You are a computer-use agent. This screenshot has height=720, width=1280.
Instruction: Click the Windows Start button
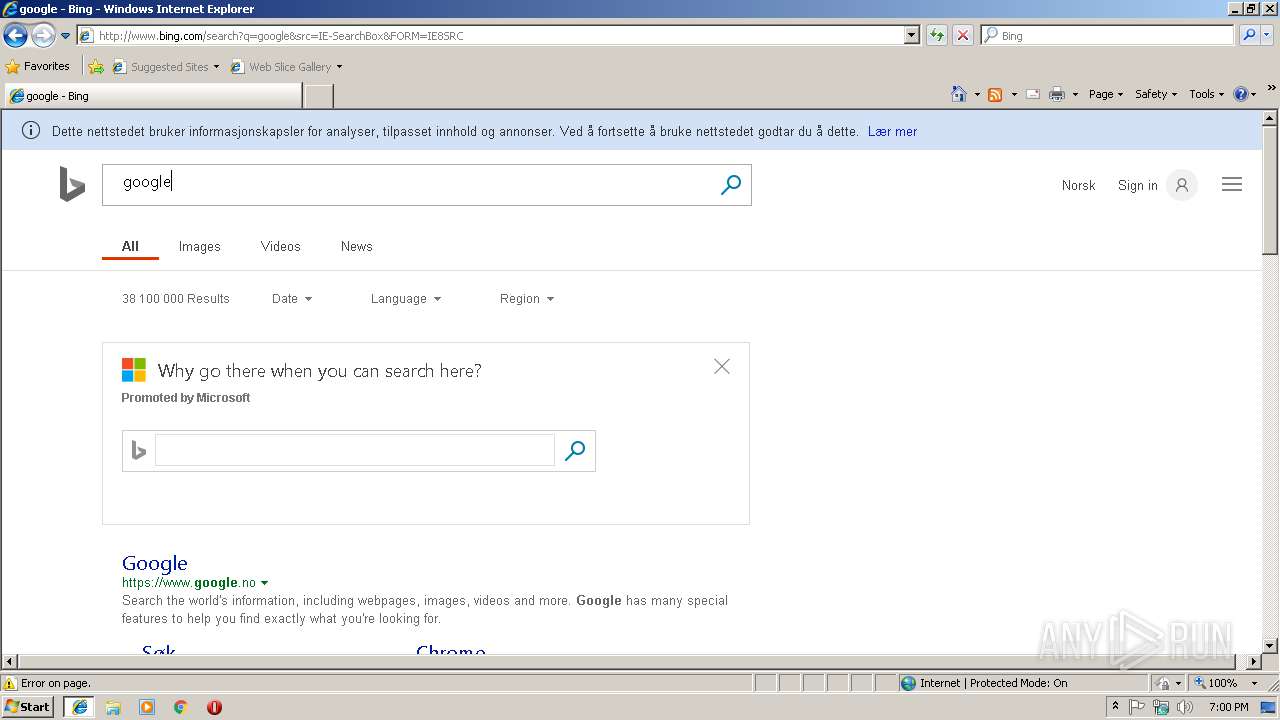pyautogui.click(x=28, y=706)
